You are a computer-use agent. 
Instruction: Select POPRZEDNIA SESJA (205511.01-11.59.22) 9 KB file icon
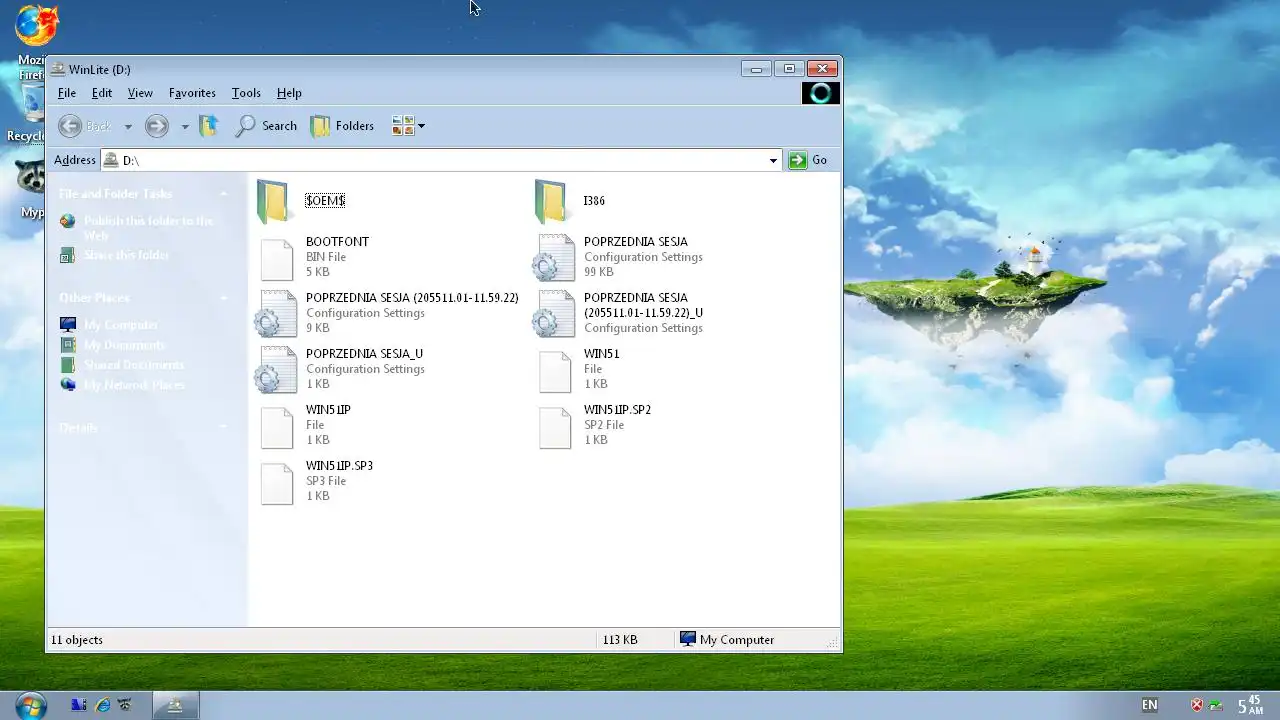[x=275, y=313]
